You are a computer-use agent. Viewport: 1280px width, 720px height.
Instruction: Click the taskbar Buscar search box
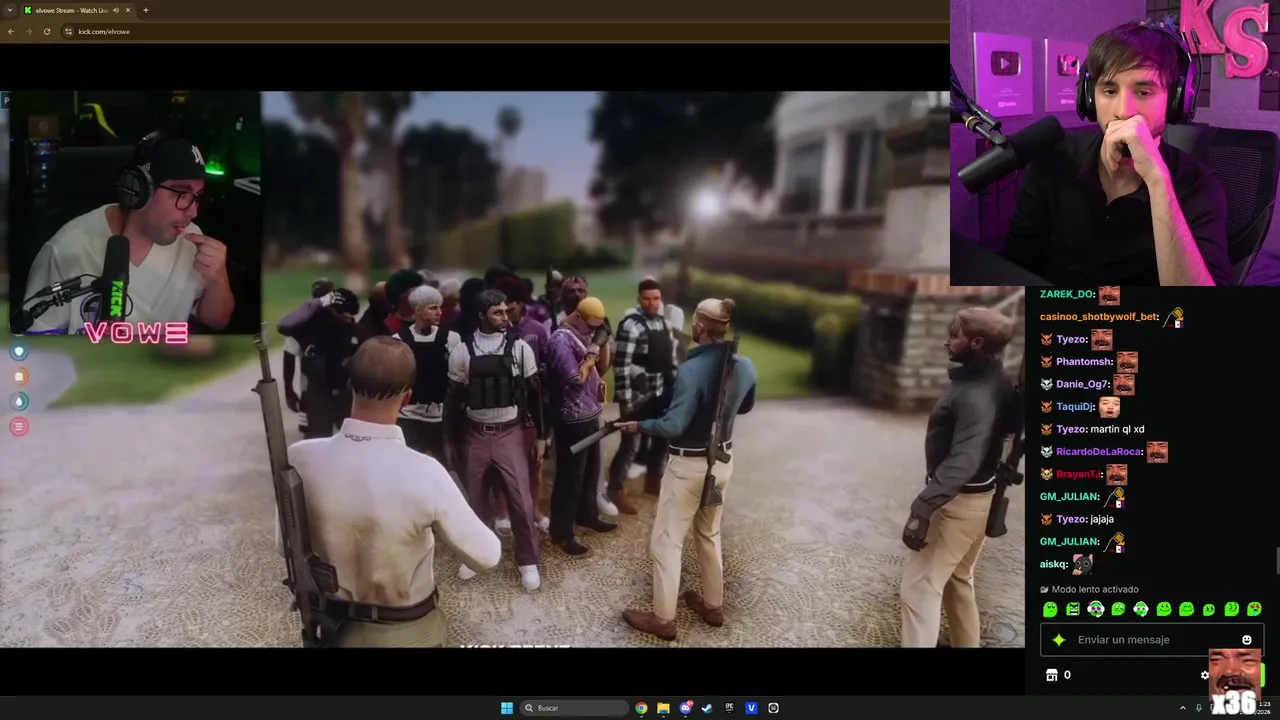pyautogui.click(x=575, y=708)
